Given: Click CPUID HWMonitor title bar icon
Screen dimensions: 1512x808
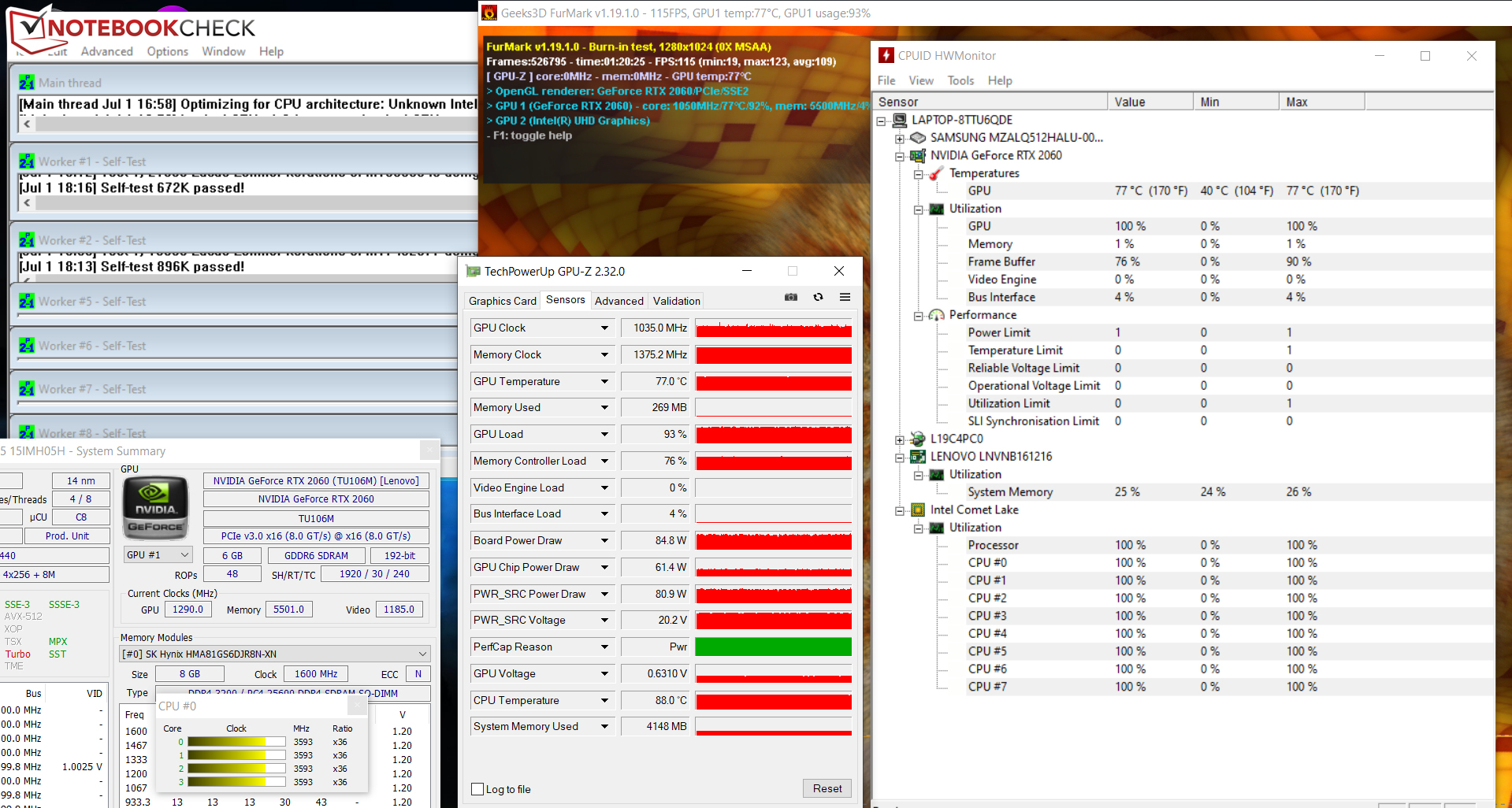Looking at the screenshot, I should pyautogui.click(x=886, y=55).
